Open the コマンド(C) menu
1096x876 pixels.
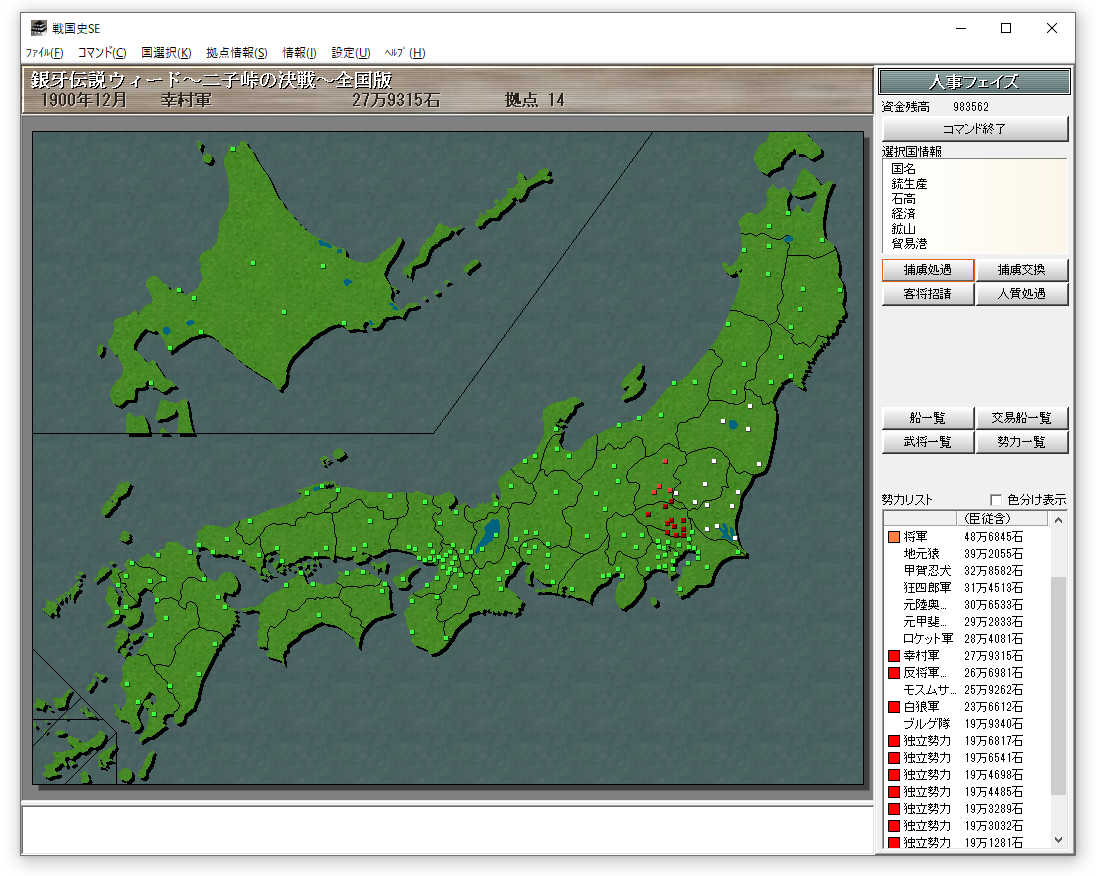[102, 53]
